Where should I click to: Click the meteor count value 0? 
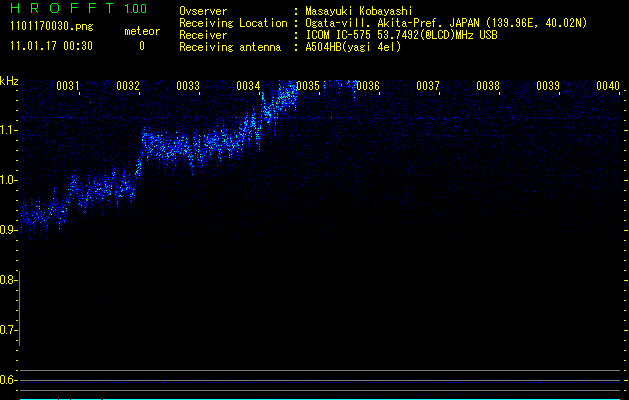142,46
